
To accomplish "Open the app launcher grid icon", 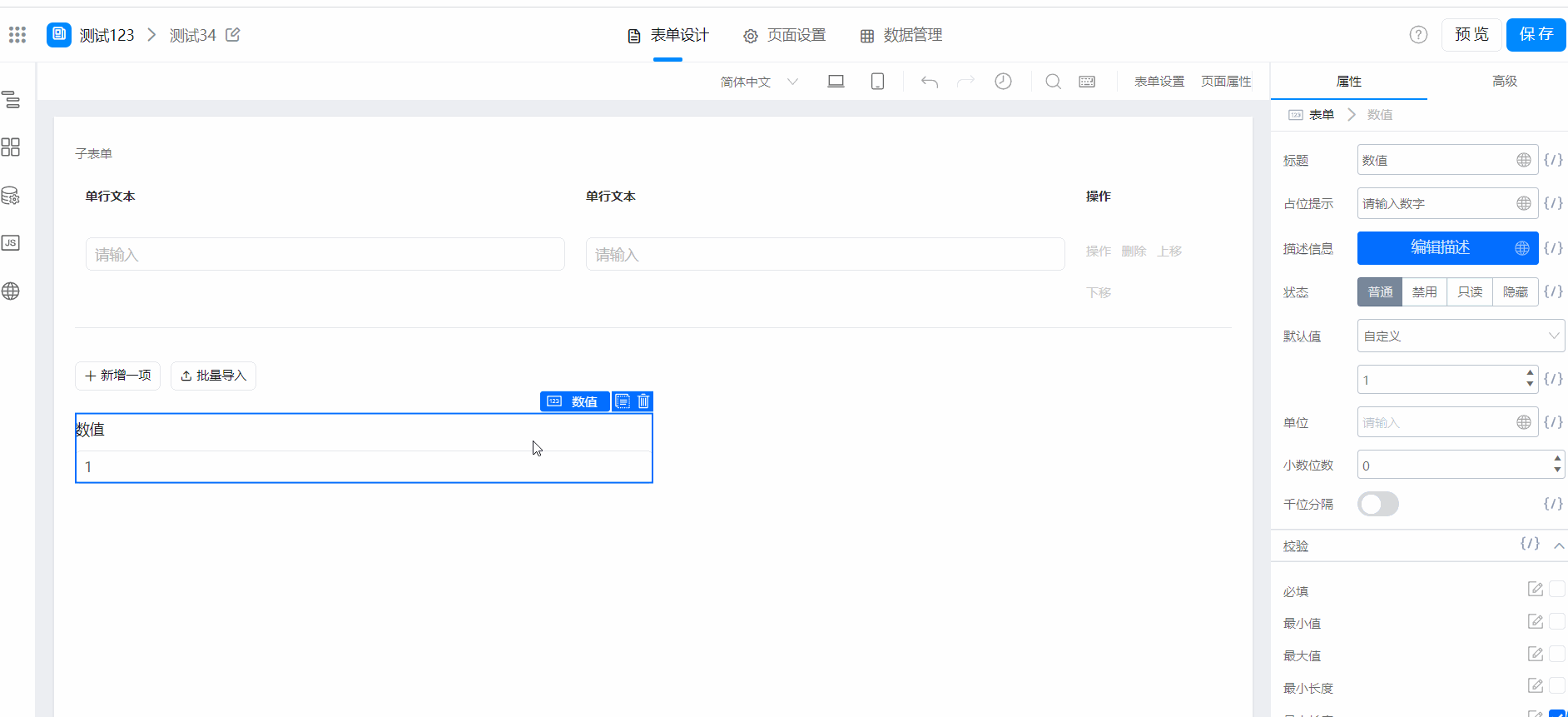I will 17,34.
